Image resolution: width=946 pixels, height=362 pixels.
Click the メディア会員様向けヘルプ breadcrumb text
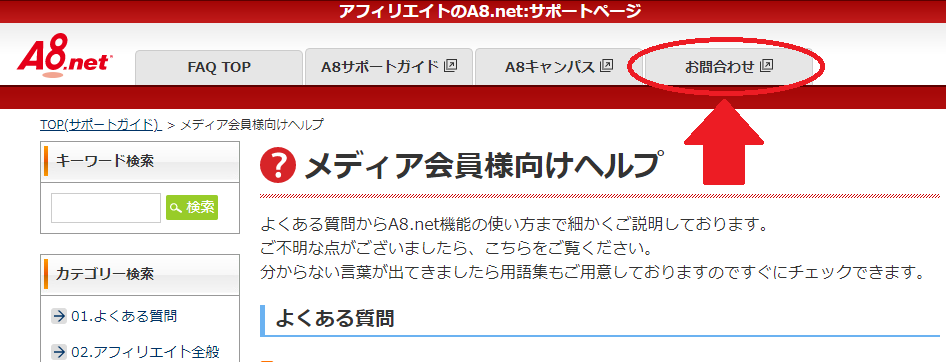[252, 125]
